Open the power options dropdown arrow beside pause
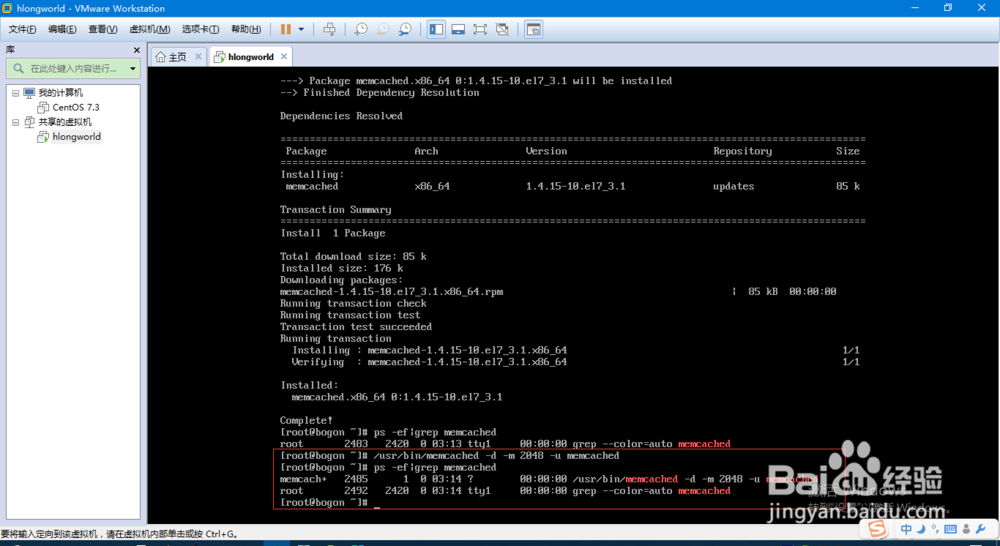The width and height of the screenshot is (1000, 546). click(x=301, y=29)
